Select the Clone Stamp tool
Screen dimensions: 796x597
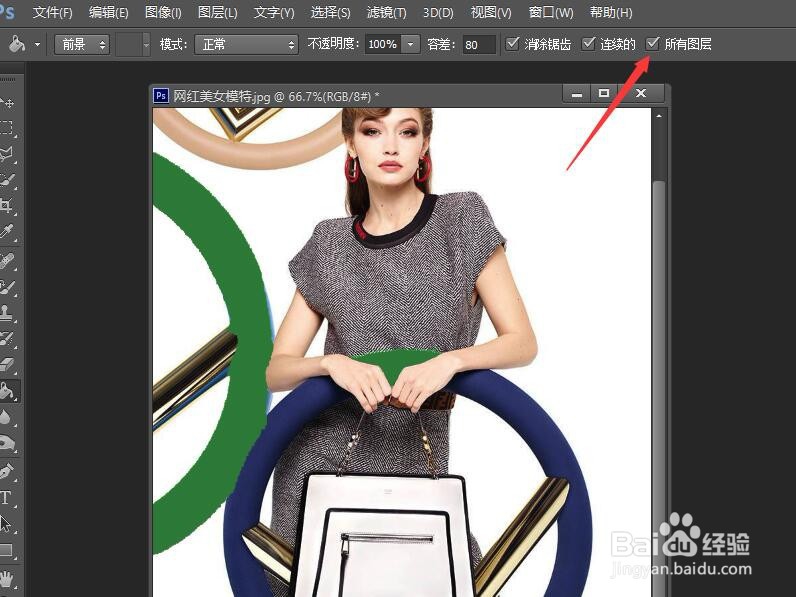[x=7, y=313]
